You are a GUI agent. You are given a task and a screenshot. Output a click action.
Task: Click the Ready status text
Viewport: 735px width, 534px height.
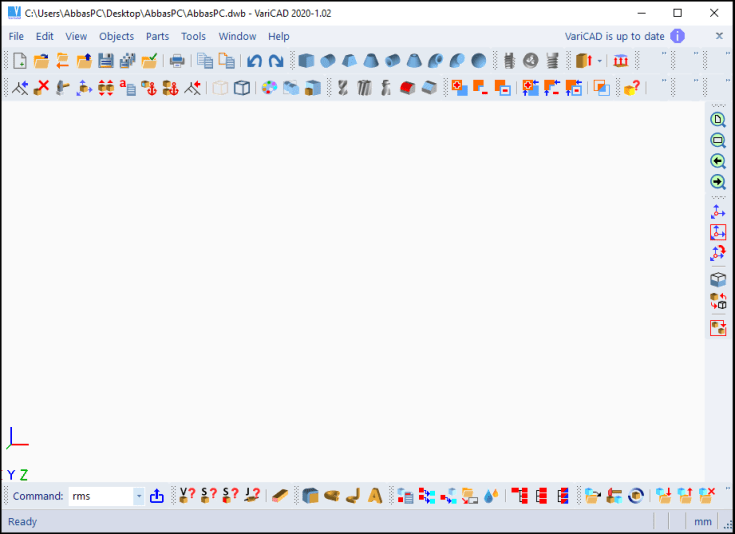coord(22,522)
